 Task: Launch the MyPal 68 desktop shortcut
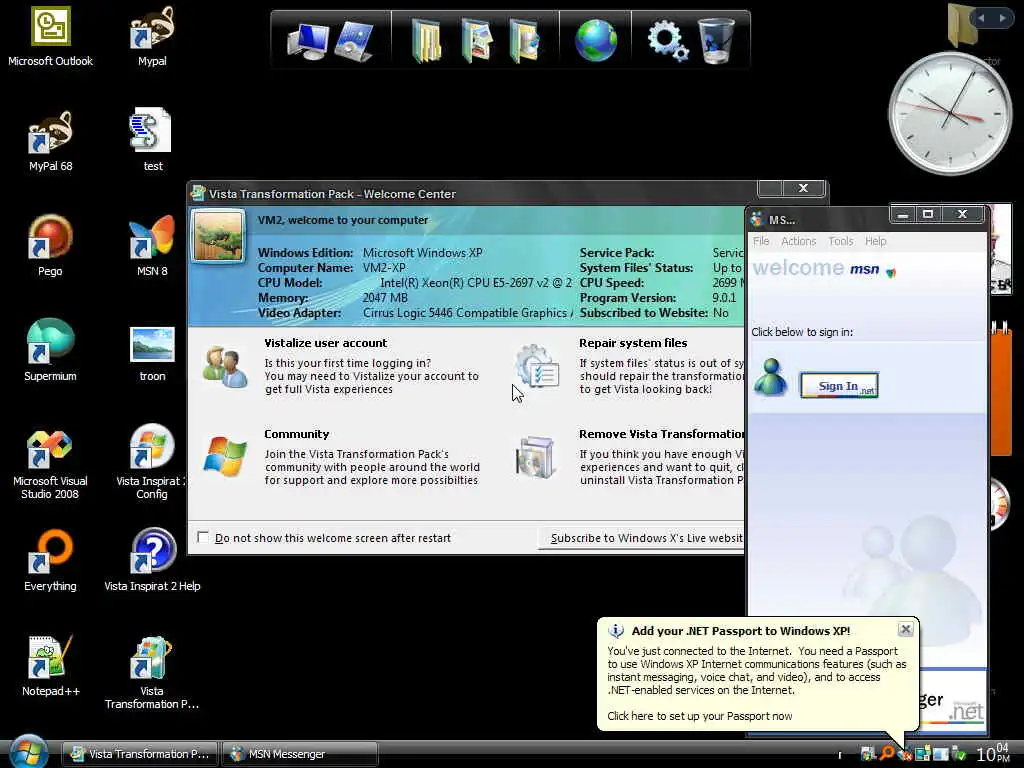click(x=50, y=141)
